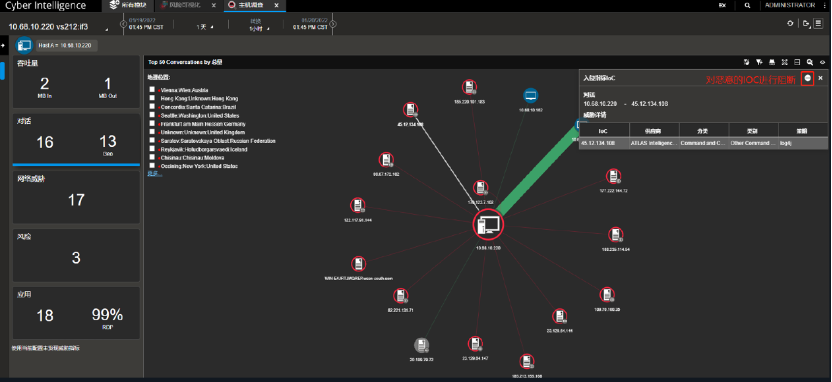Click the filter funnel icon in graph toolbar

tap(759, 62)
